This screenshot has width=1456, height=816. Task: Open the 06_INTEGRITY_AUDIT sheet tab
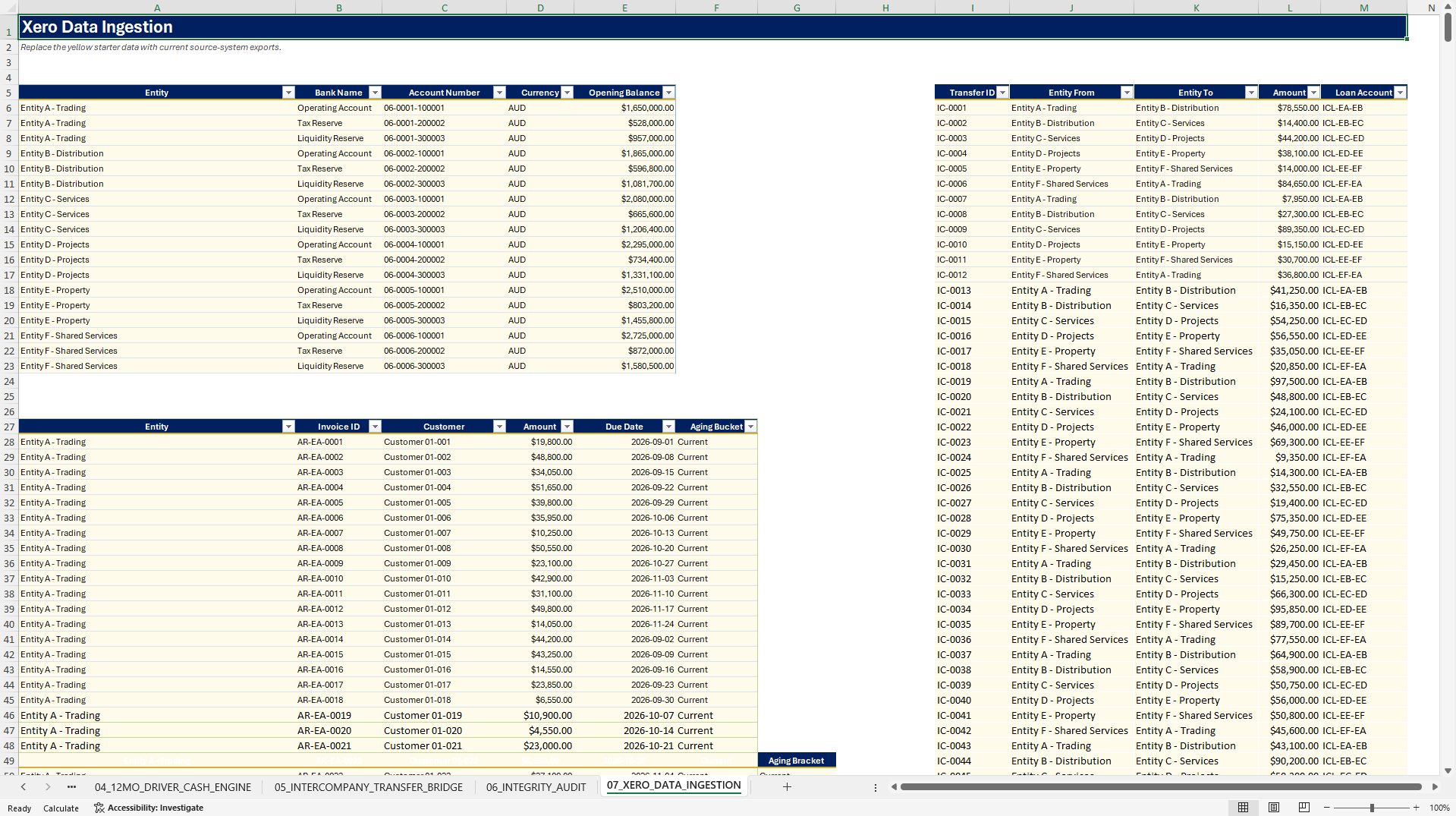(536, 787)
